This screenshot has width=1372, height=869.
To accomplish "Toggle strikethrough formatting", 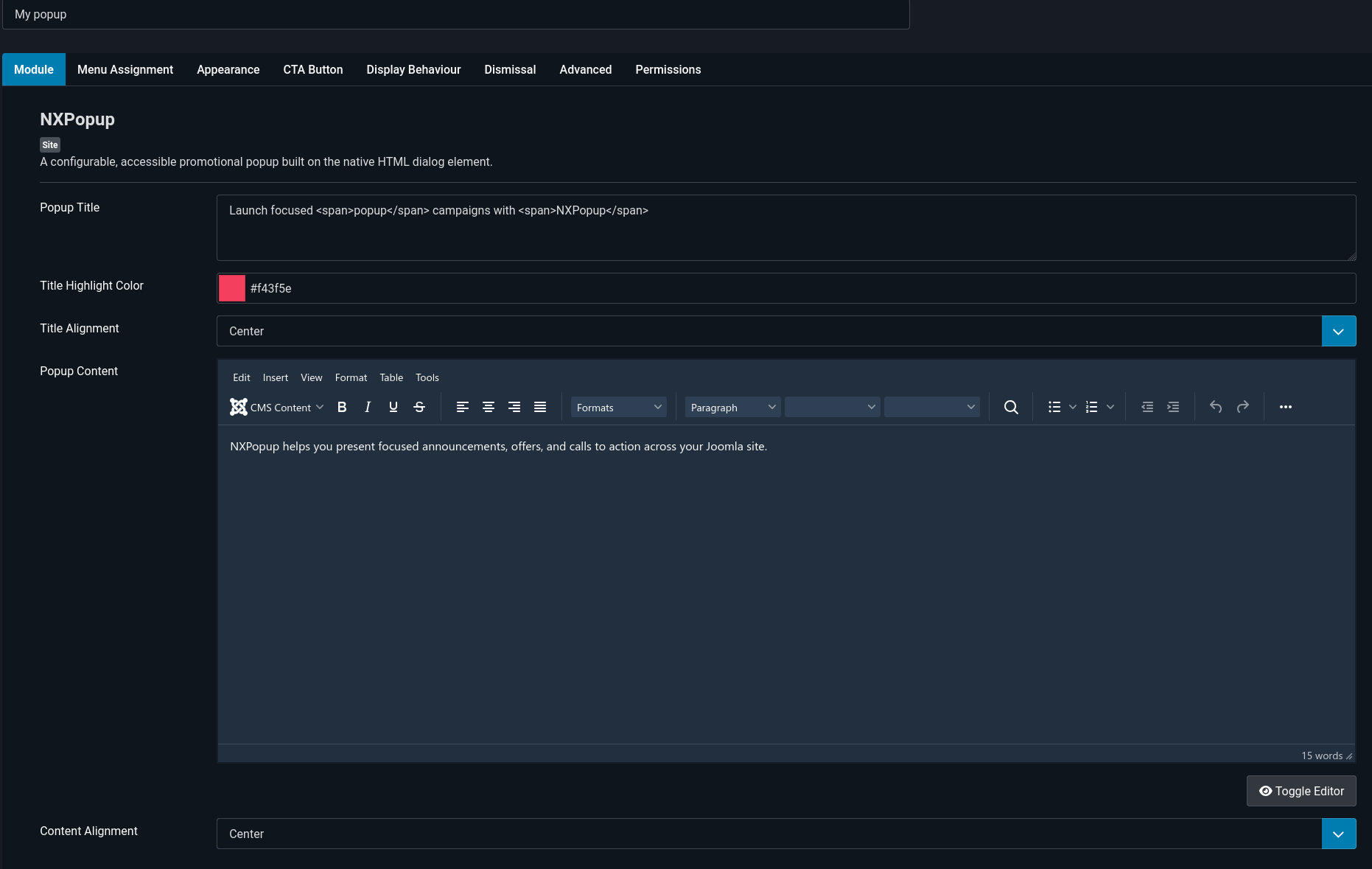I will [x=419, y=407].
